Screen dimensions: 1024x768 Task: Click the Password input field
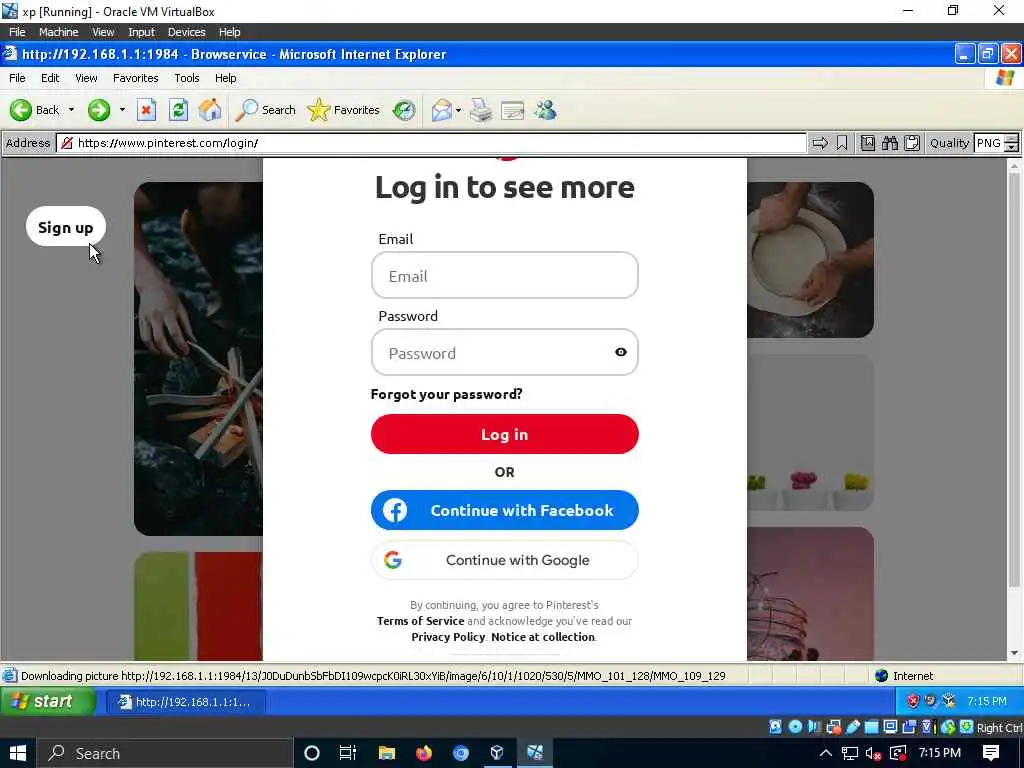point(504,353)
